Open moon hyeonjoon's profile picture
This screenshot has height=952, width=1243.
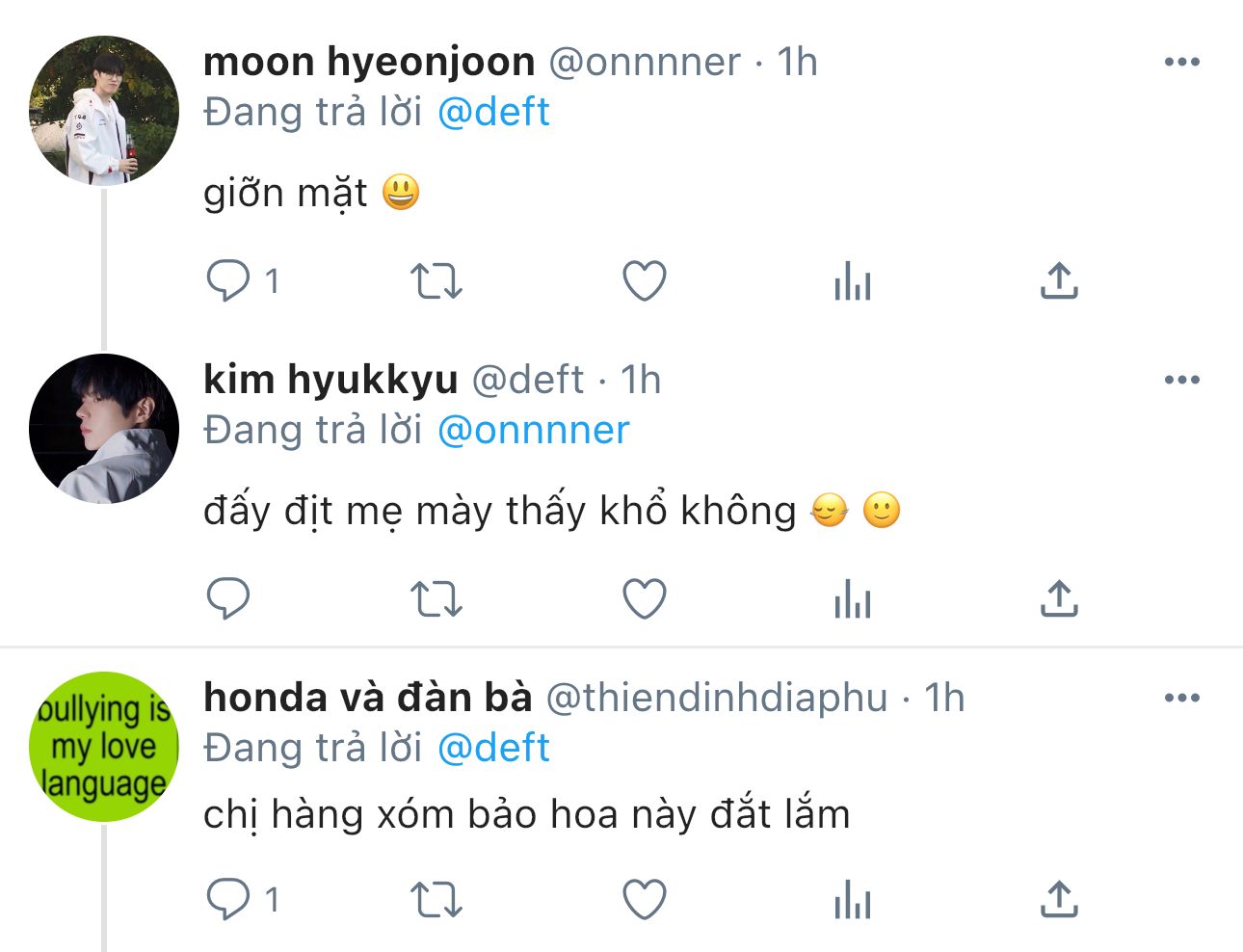[104, 111]
